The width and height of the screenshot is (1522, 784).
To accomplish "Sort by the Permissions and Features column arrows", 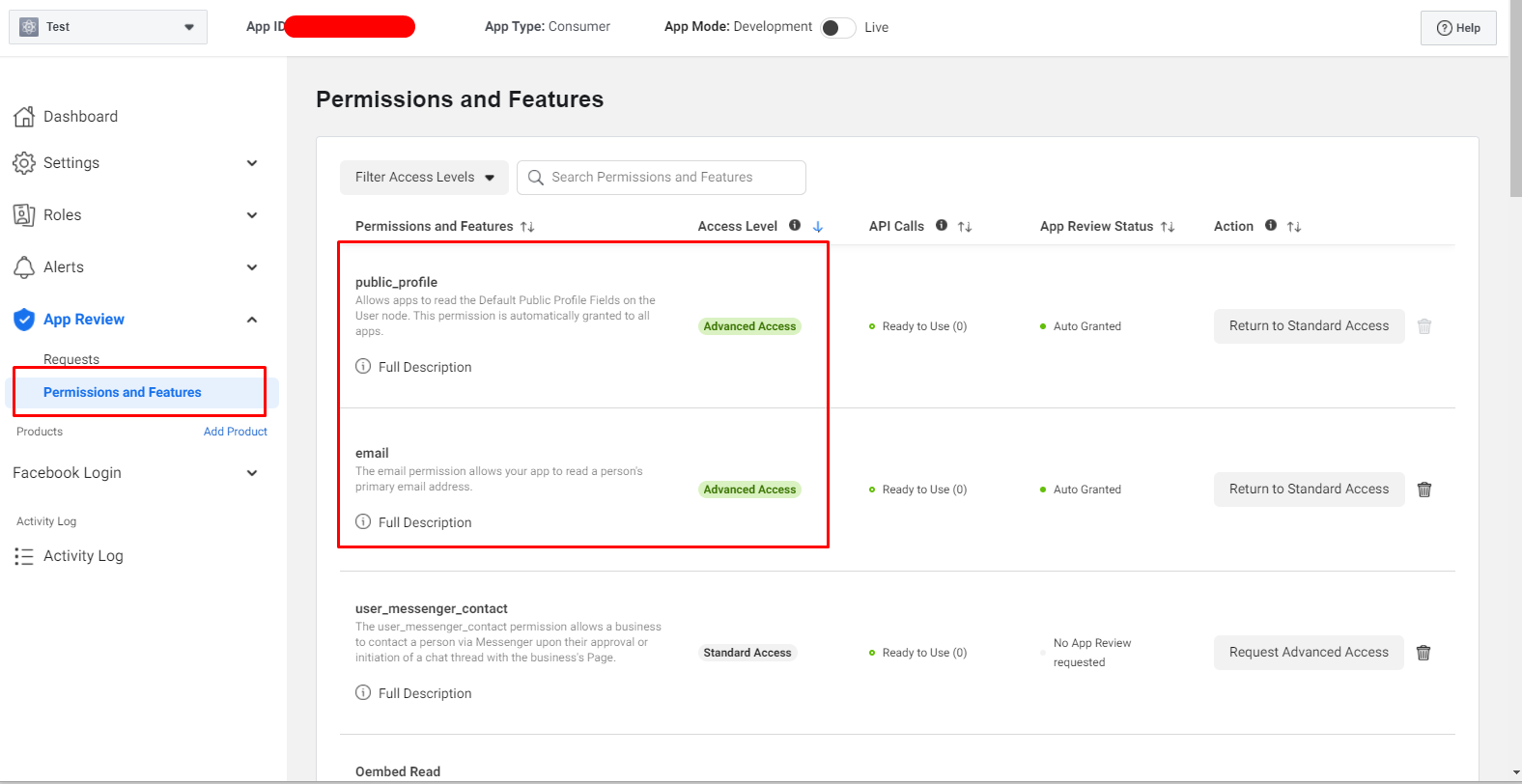I will coord(527,227).
